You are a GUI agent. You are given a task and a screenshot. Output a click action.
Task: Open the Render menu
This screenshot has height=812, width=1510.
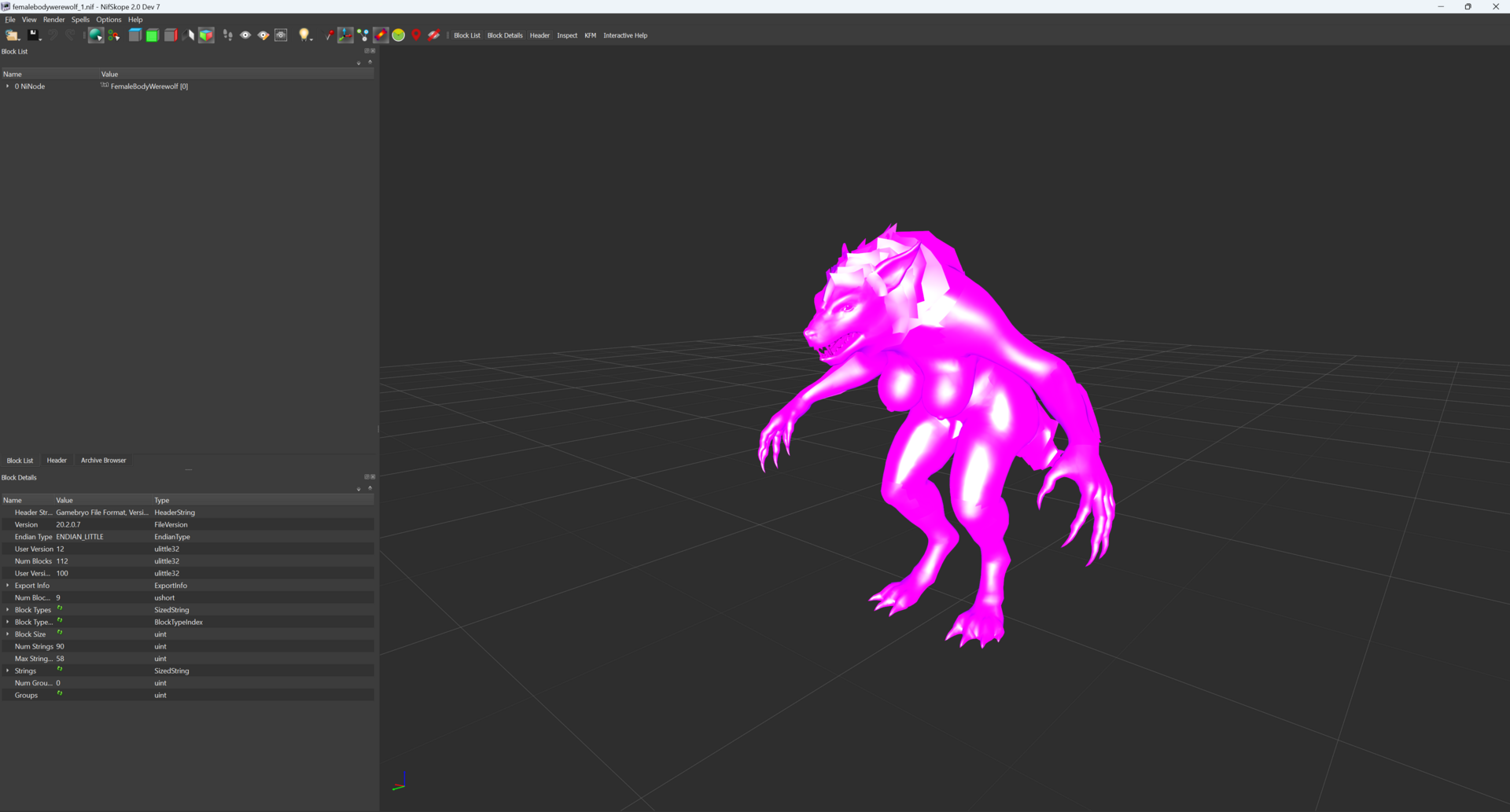click(53, 20)
